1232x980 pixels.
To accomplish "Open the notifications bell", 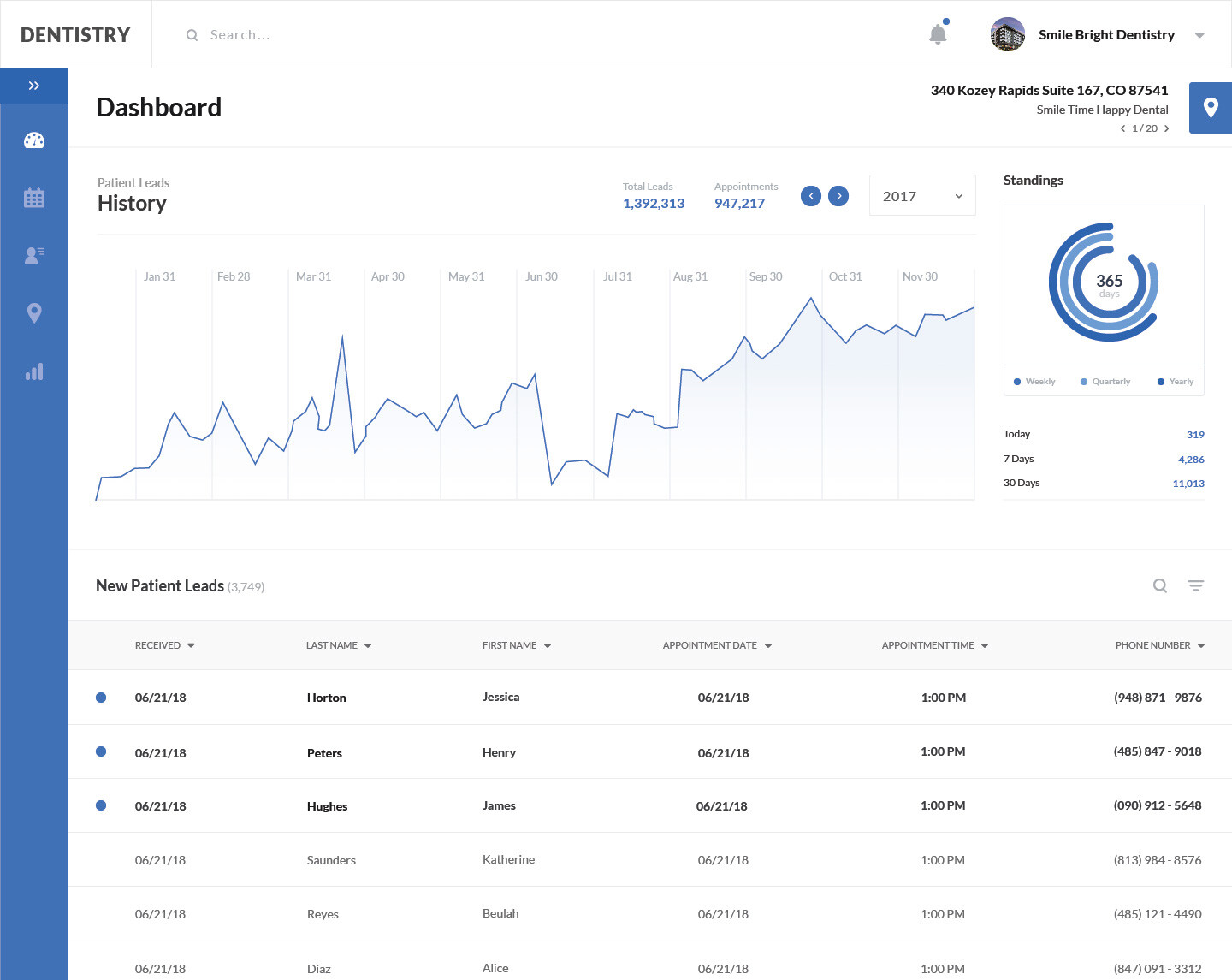I will (x=938, y=34).
